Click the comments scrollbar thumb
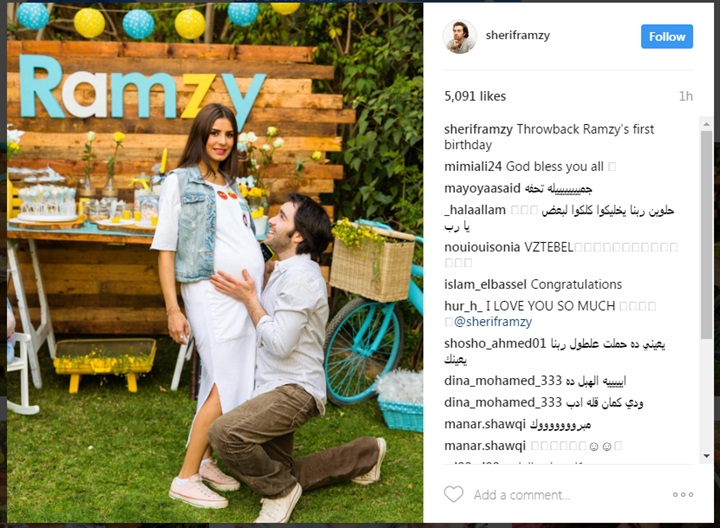720x528 pixels. pyautogui.click(x=706, y=236)
